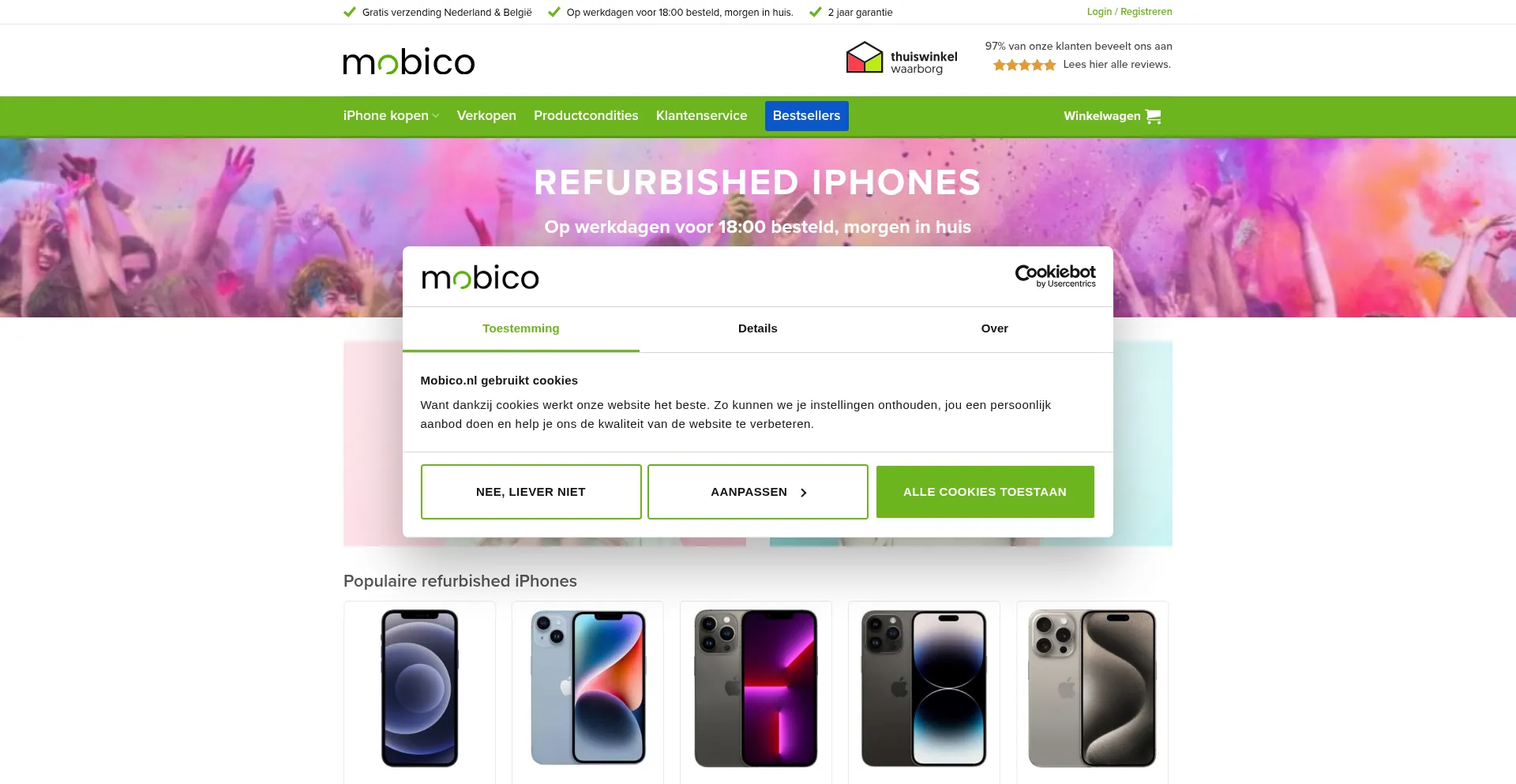Switch to the Over tab

tap(995, 328)
